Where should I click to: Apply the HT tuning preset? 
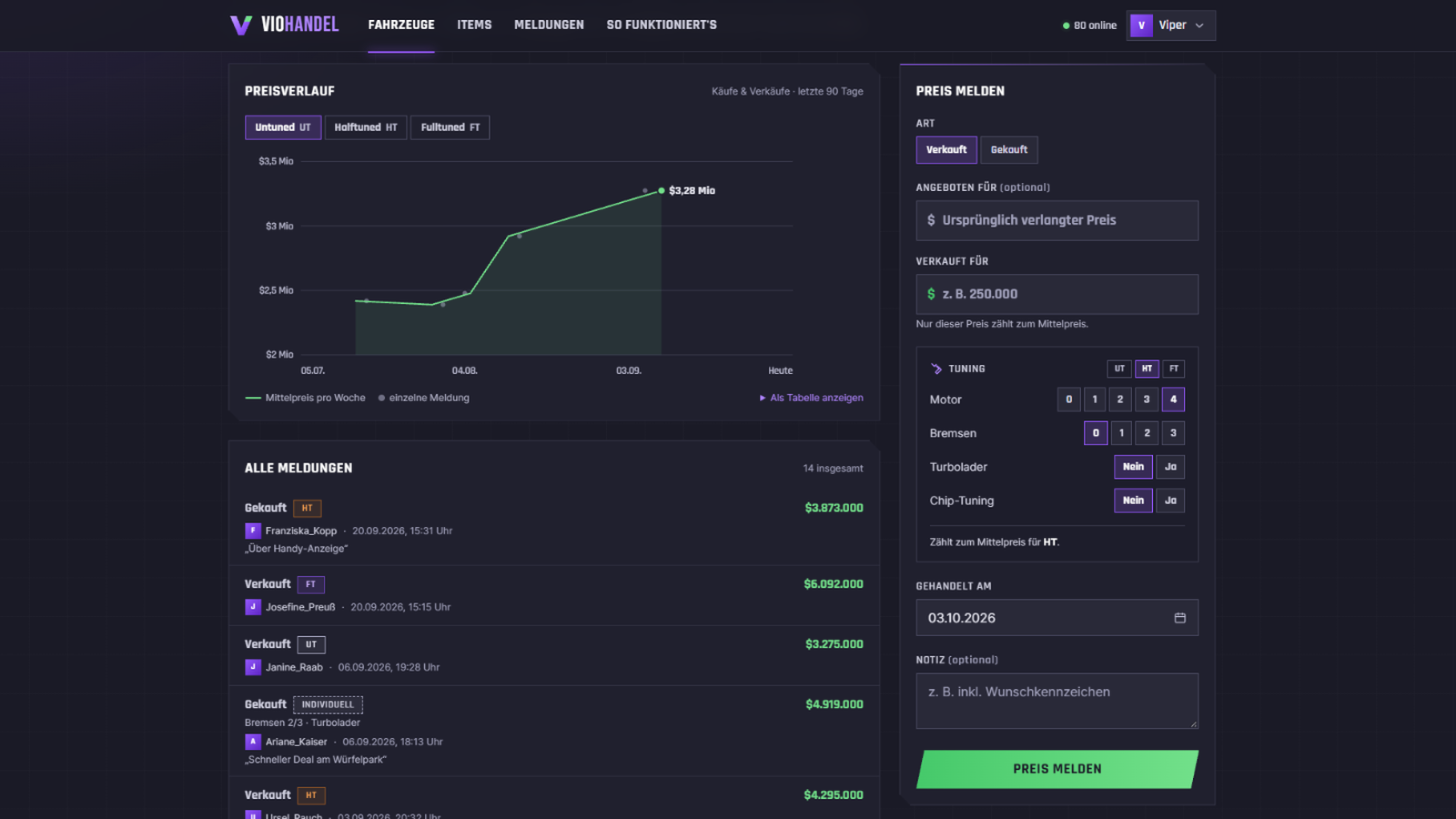pyautogui.click(x=1147, y=369)
